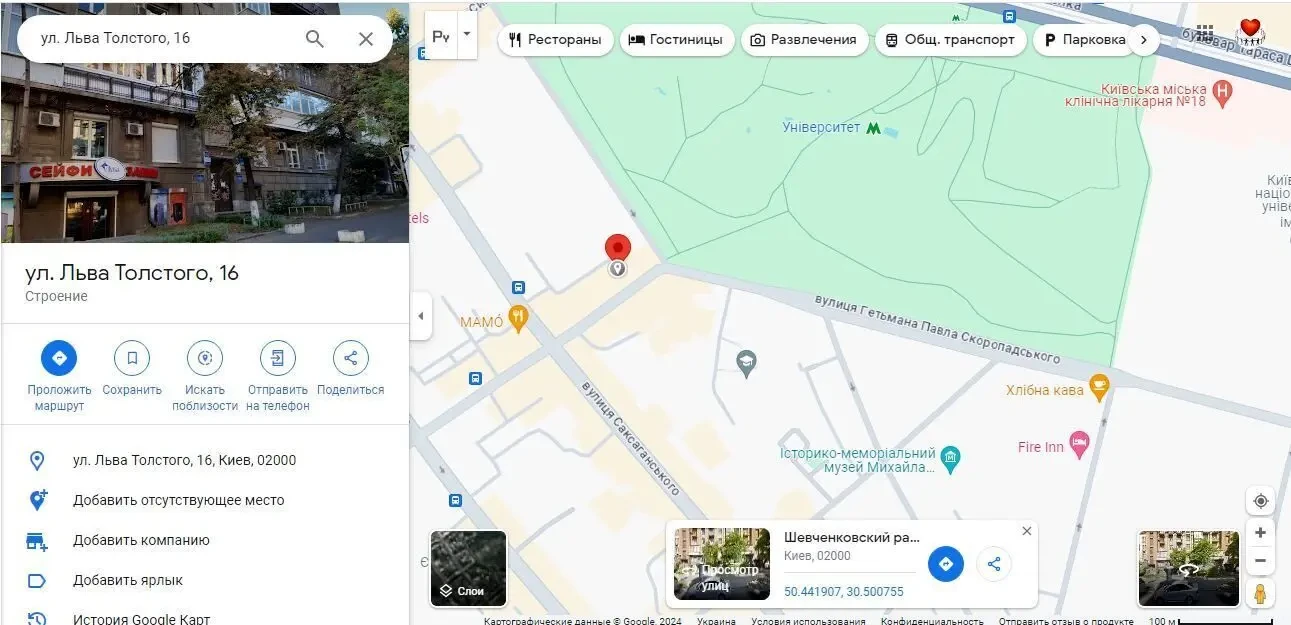Share location using Поделиться icon
The image size is (1291, 625).
pos(350,358)
